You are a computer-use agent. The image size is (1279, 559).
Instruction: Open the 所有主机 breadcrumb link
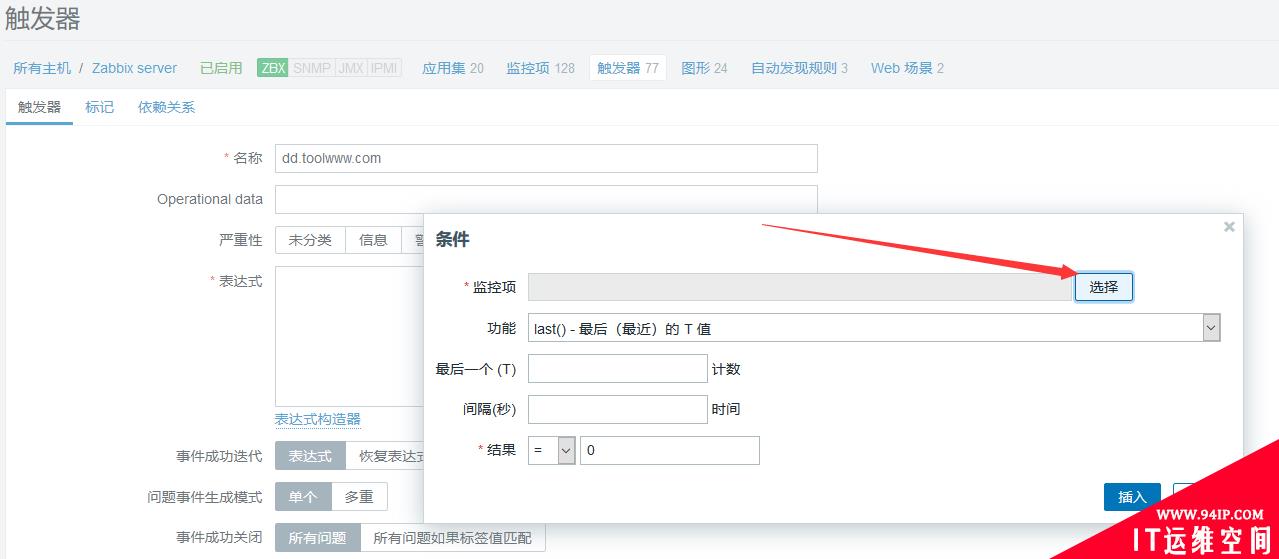(x=42, y=68)
